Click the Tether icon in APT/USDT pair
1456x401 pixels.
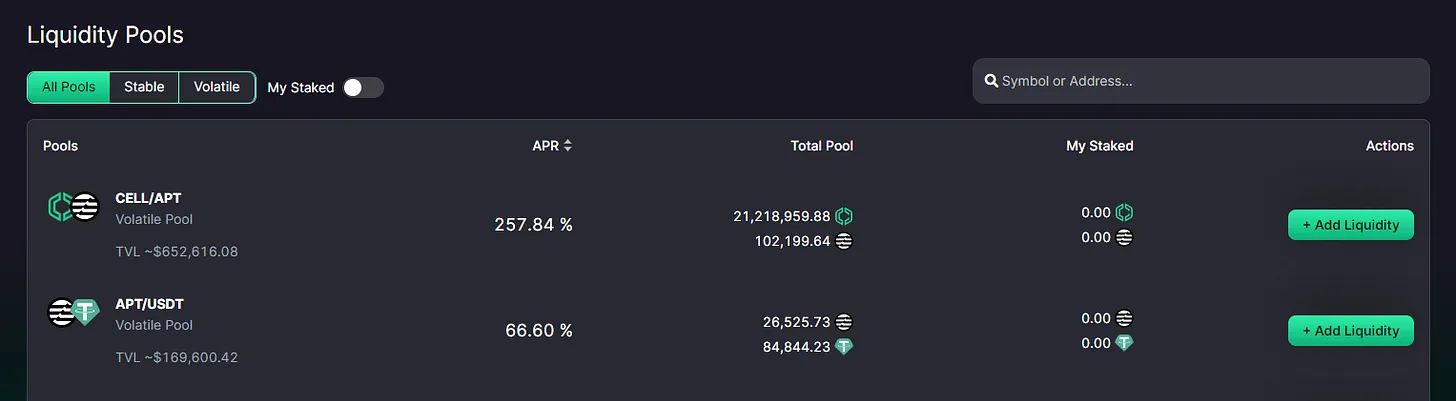tap(87, 313)
